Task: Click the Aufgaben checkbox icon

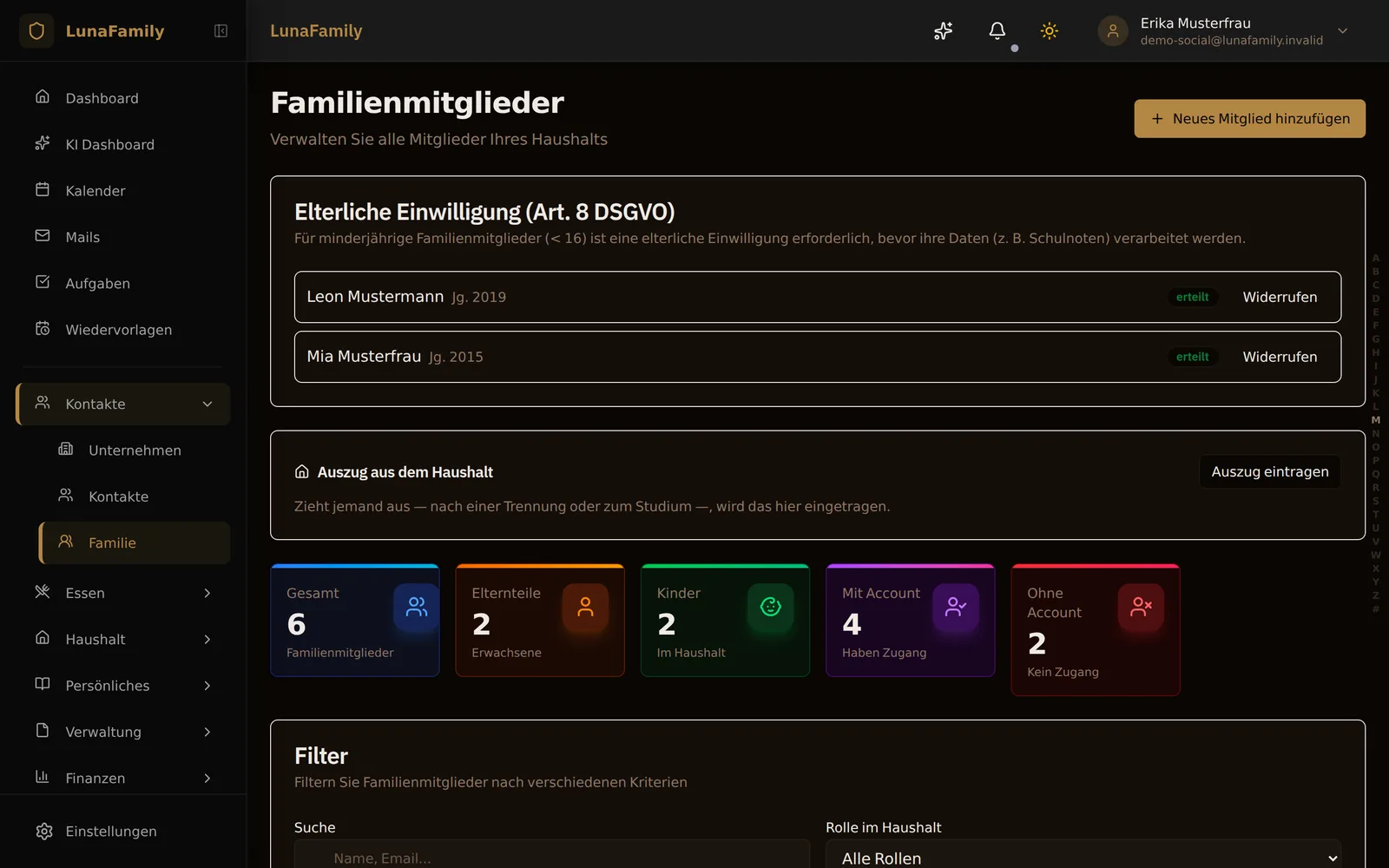Action: click(x=43, y=281)
